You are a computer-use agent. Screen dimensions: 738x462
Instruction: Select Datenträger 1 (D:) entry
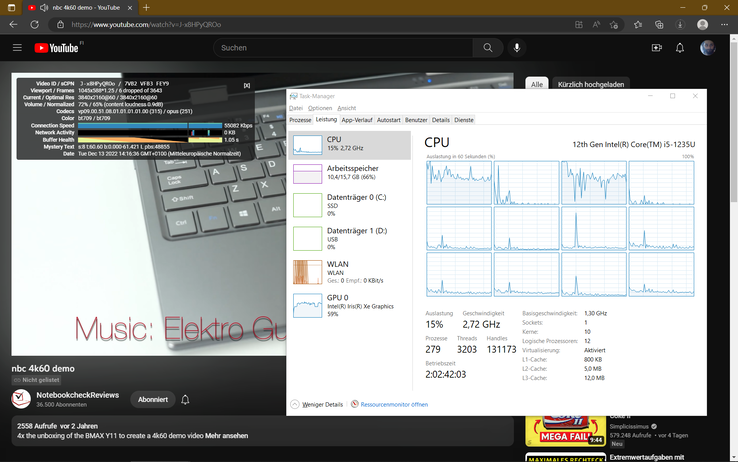tap(349, 238)
